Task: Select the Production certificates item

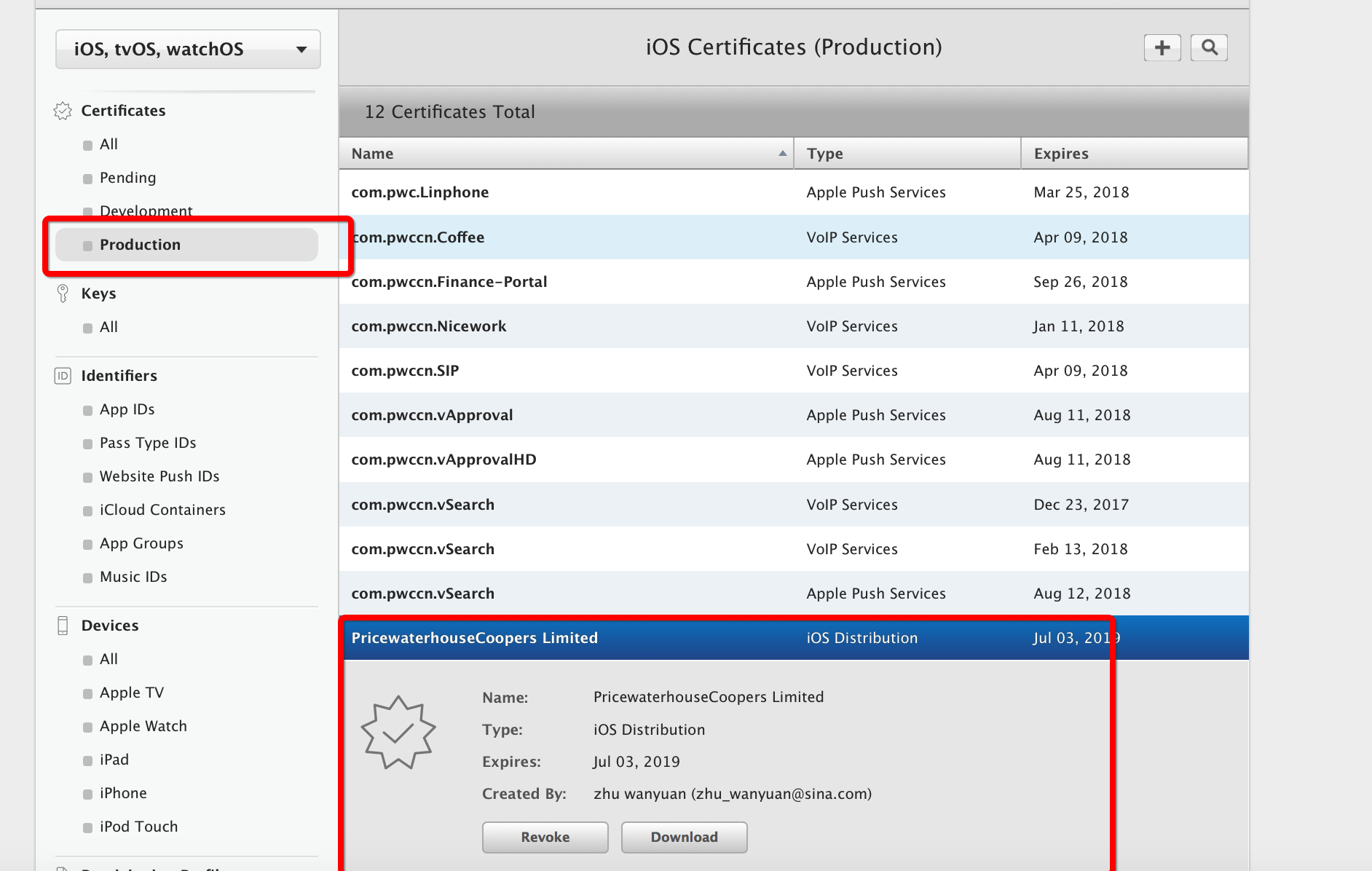Action: click(x=140, y=245)
